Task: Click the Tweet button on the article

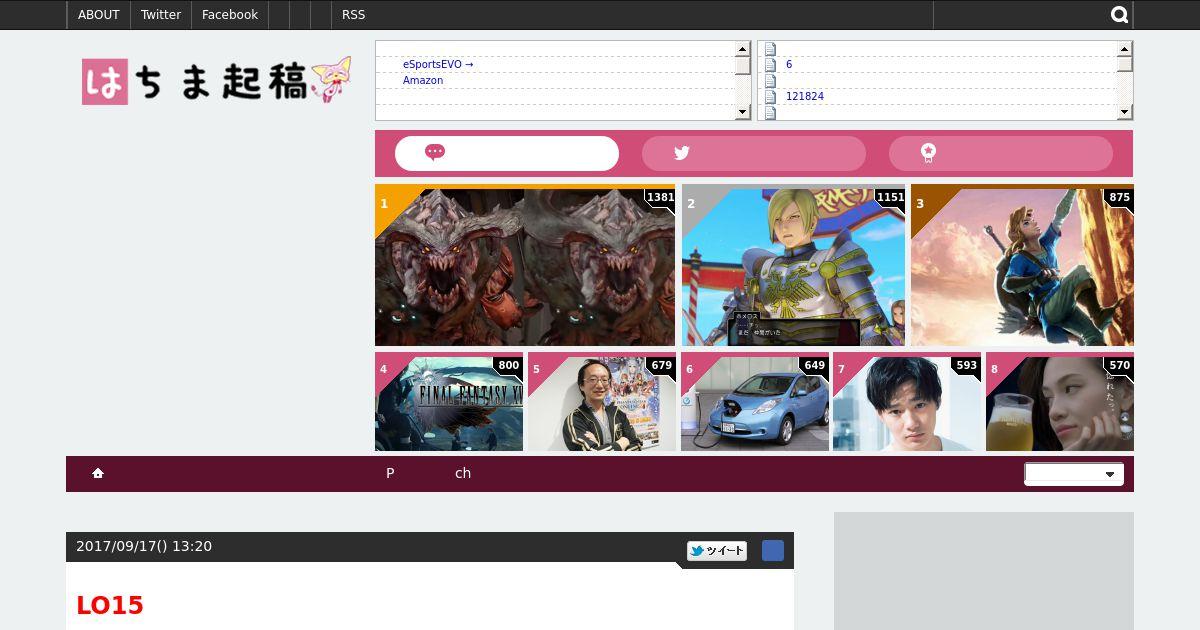Action: pyautogui.click(x=717, y=551)
